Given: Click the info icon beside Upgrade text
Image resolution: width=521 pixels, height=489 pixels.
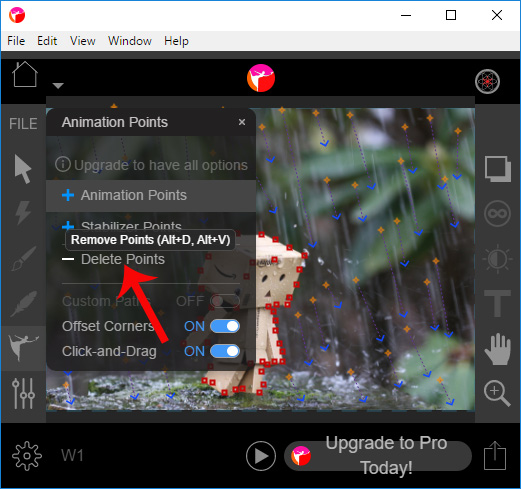Looking at the screenshot, I should [63, 164].
